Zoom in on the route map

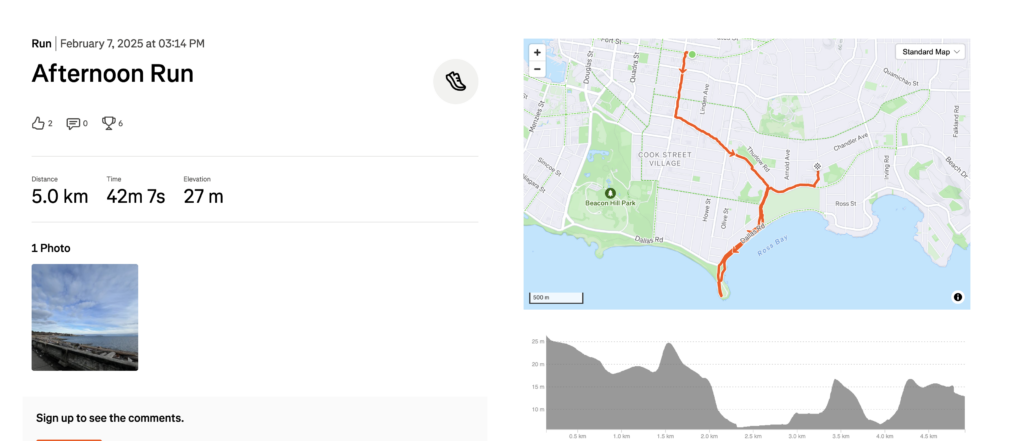pos(537,52)
